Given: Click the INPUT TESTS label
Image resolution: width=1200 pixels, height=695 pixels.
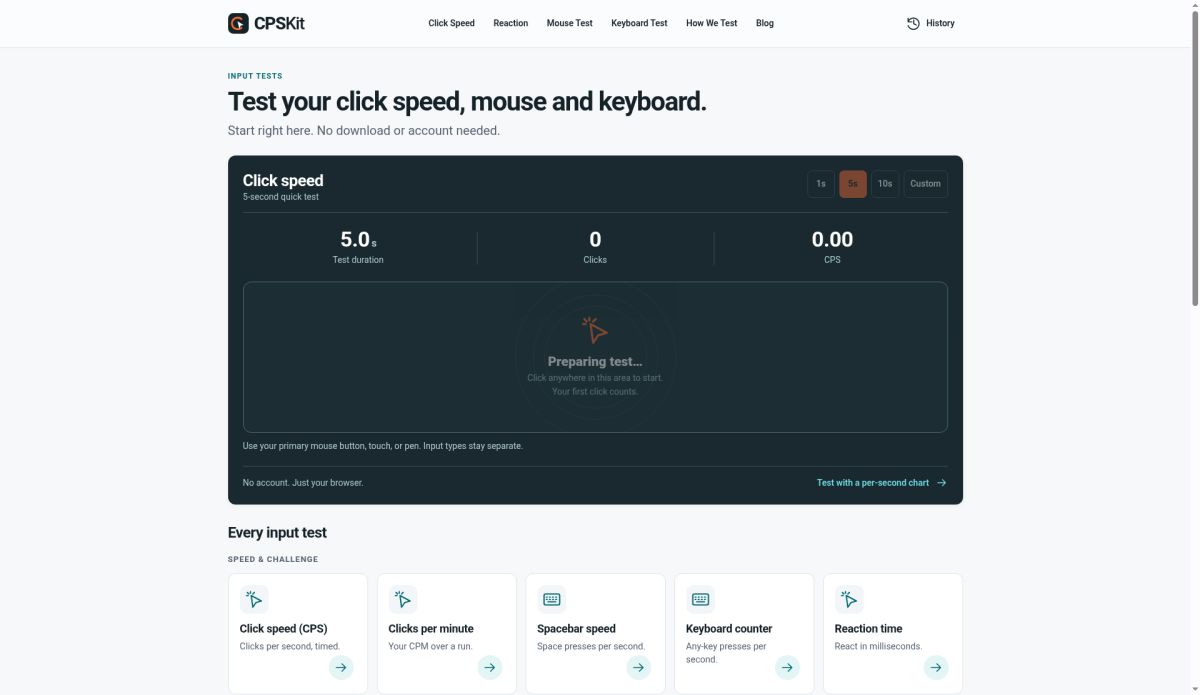Looking at the screenshot, I should (255, 76).
